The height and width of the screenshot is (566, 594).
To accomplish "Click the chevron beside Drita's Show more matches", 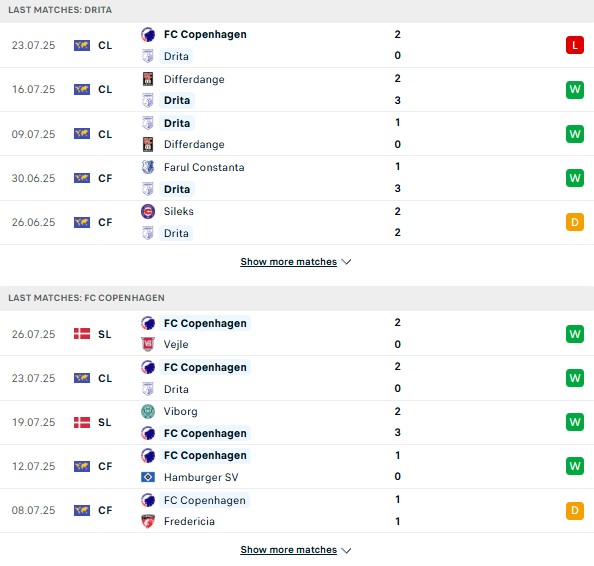I will pos(346,262).
